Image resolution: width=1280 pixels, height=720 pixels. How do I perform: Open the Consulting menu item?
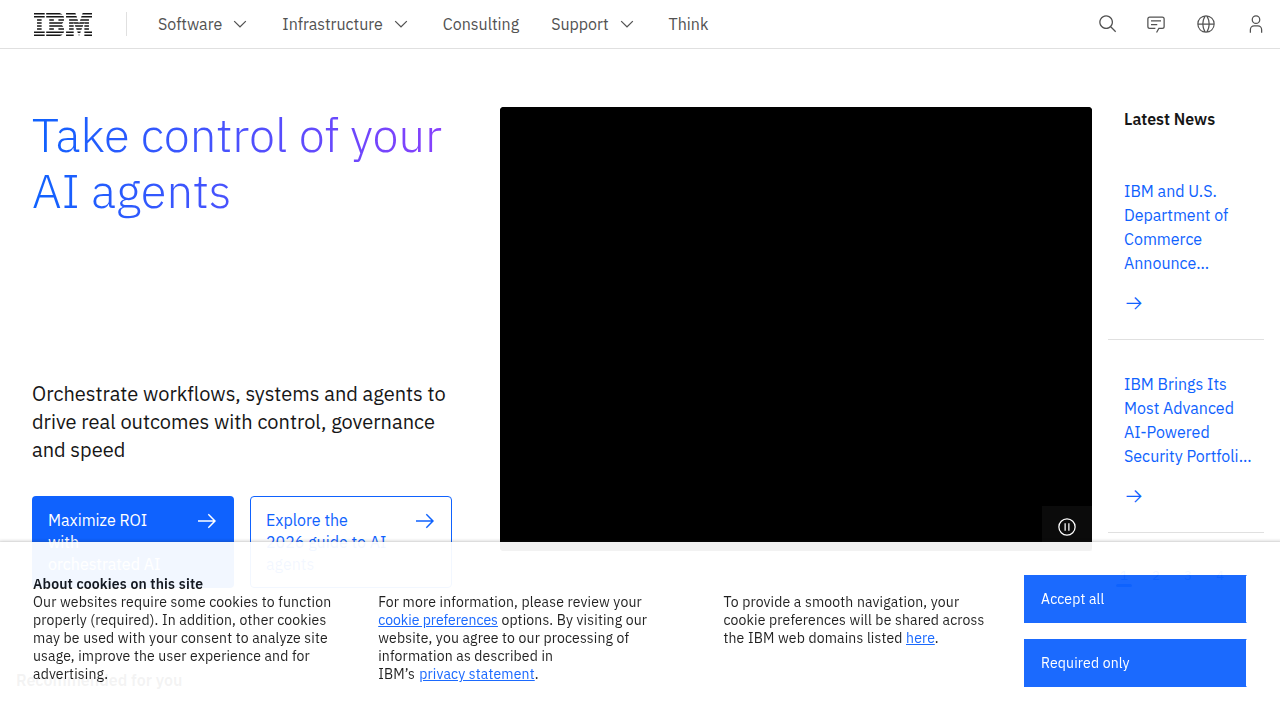click(x=481, y=24)
